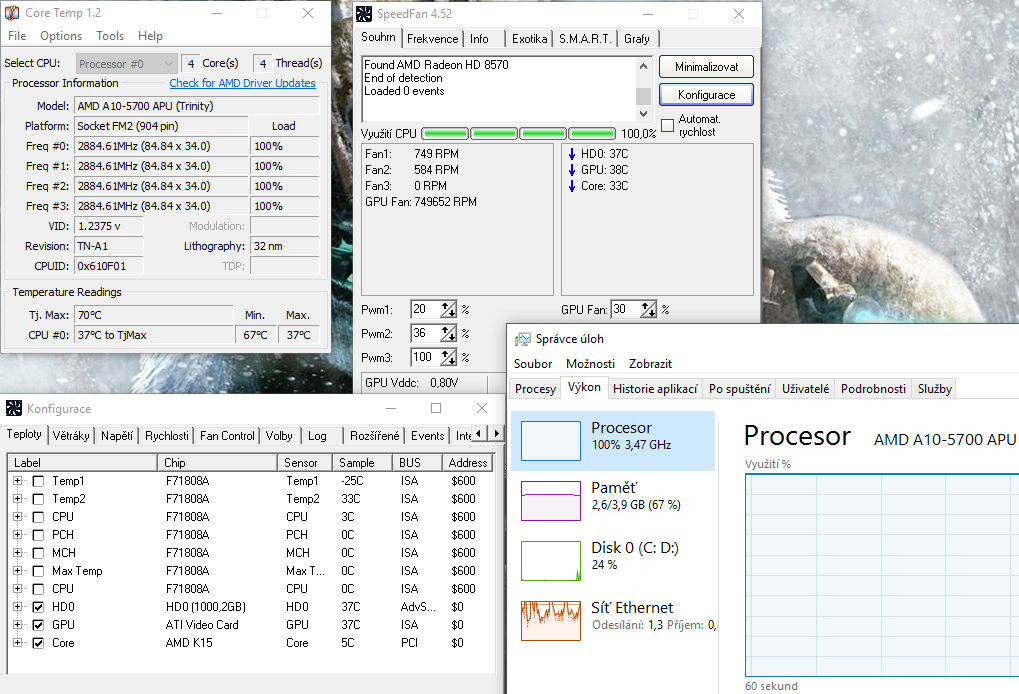Expand the PCH tree row
This screenshot has width=1019, height=694.
(17, 535)
